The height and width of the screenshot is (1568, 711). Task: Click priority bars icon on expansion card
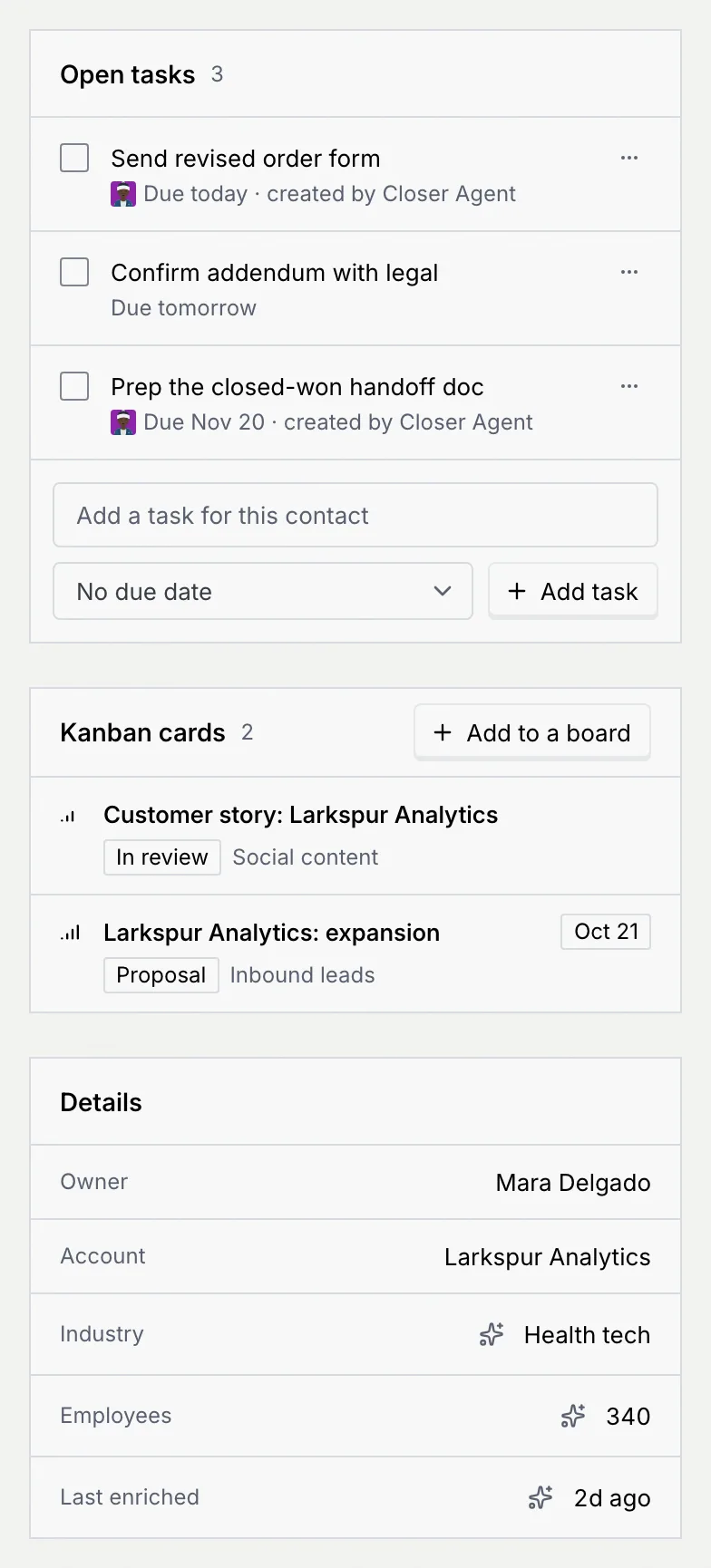pos(71,933)
